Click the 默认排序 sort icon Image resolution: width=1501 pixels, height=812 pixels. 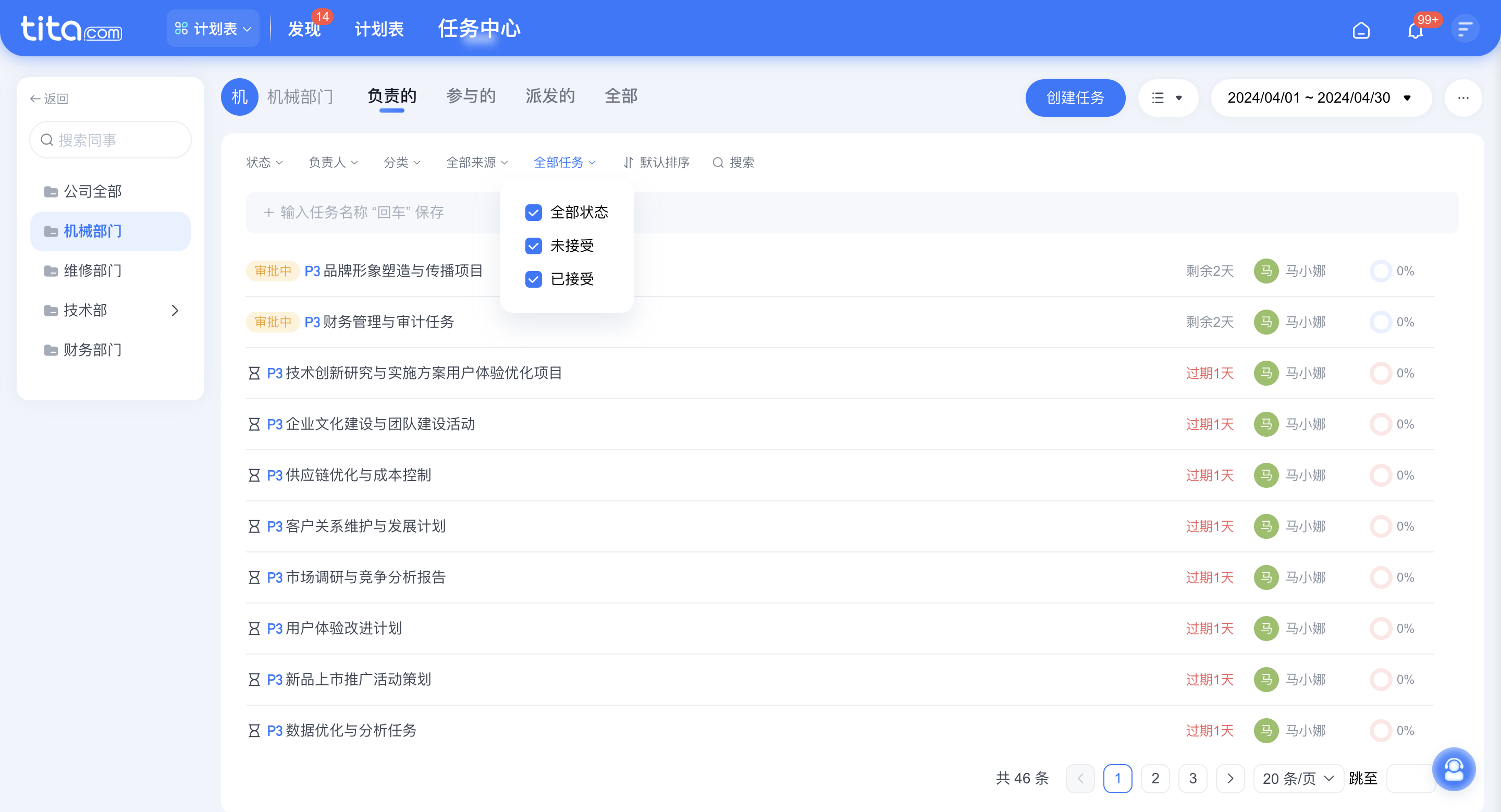pos(628,163)
